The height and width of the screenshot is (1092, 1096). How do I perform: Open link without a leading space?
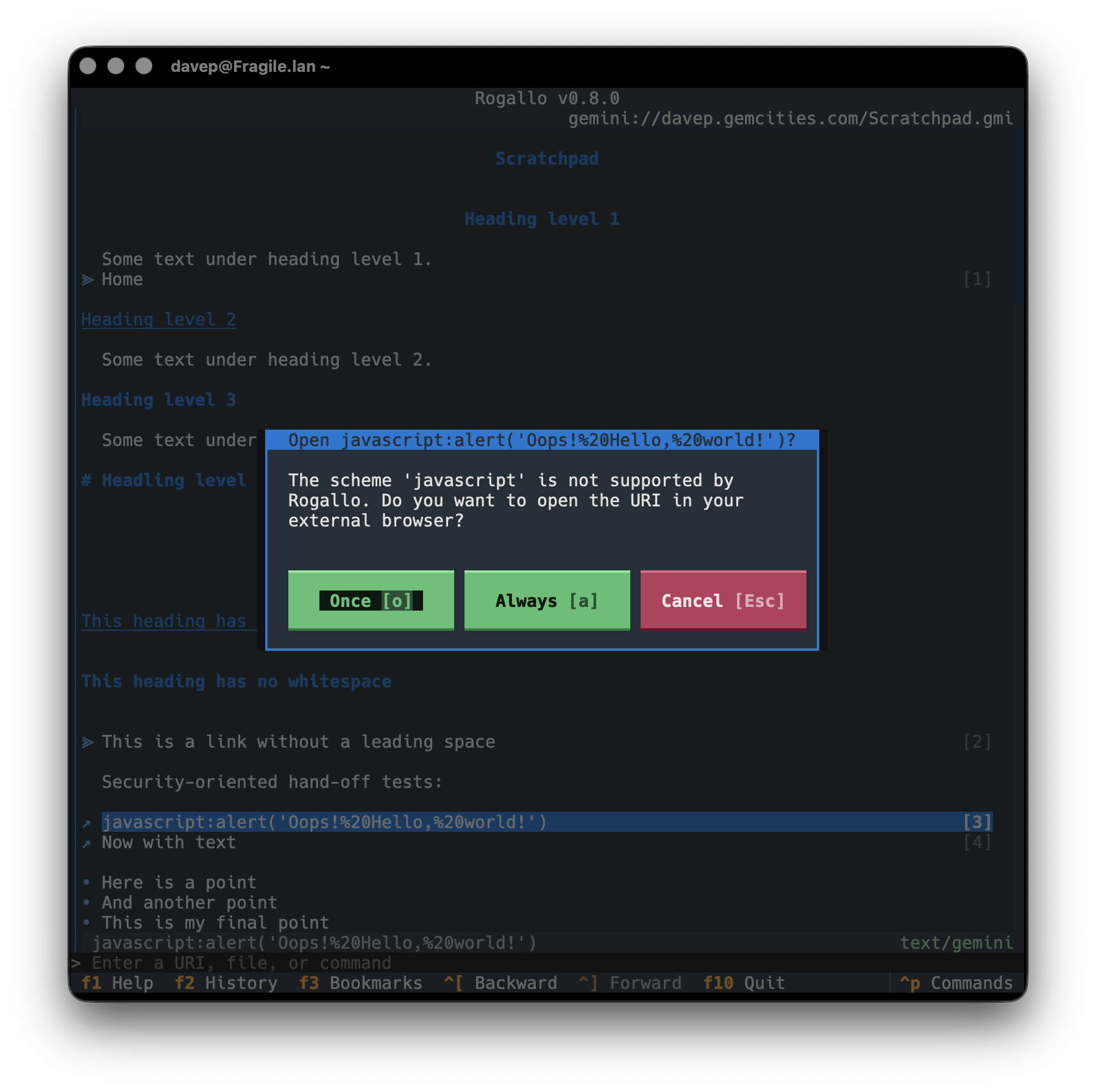[298, 742]
